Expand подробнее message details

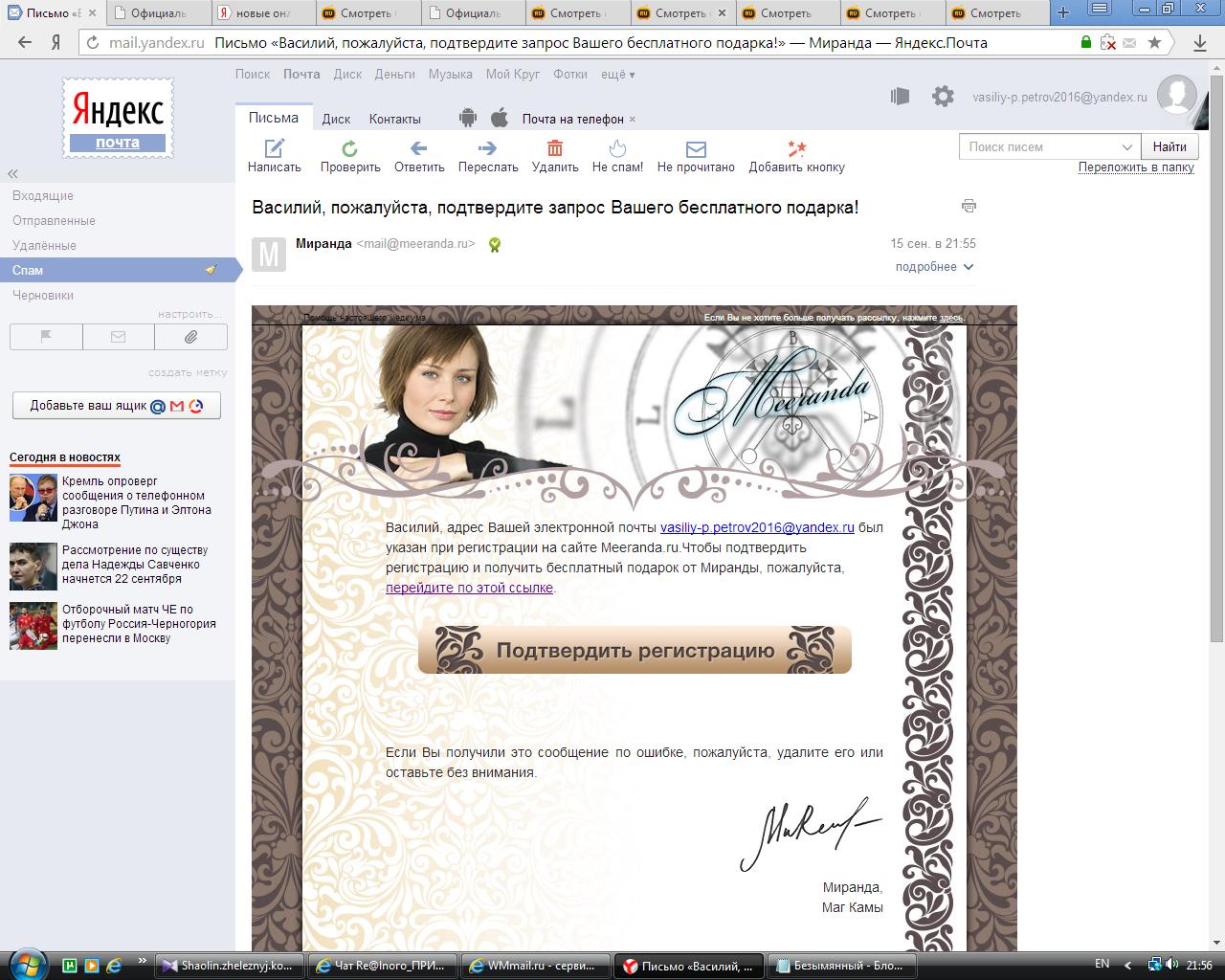934,267
